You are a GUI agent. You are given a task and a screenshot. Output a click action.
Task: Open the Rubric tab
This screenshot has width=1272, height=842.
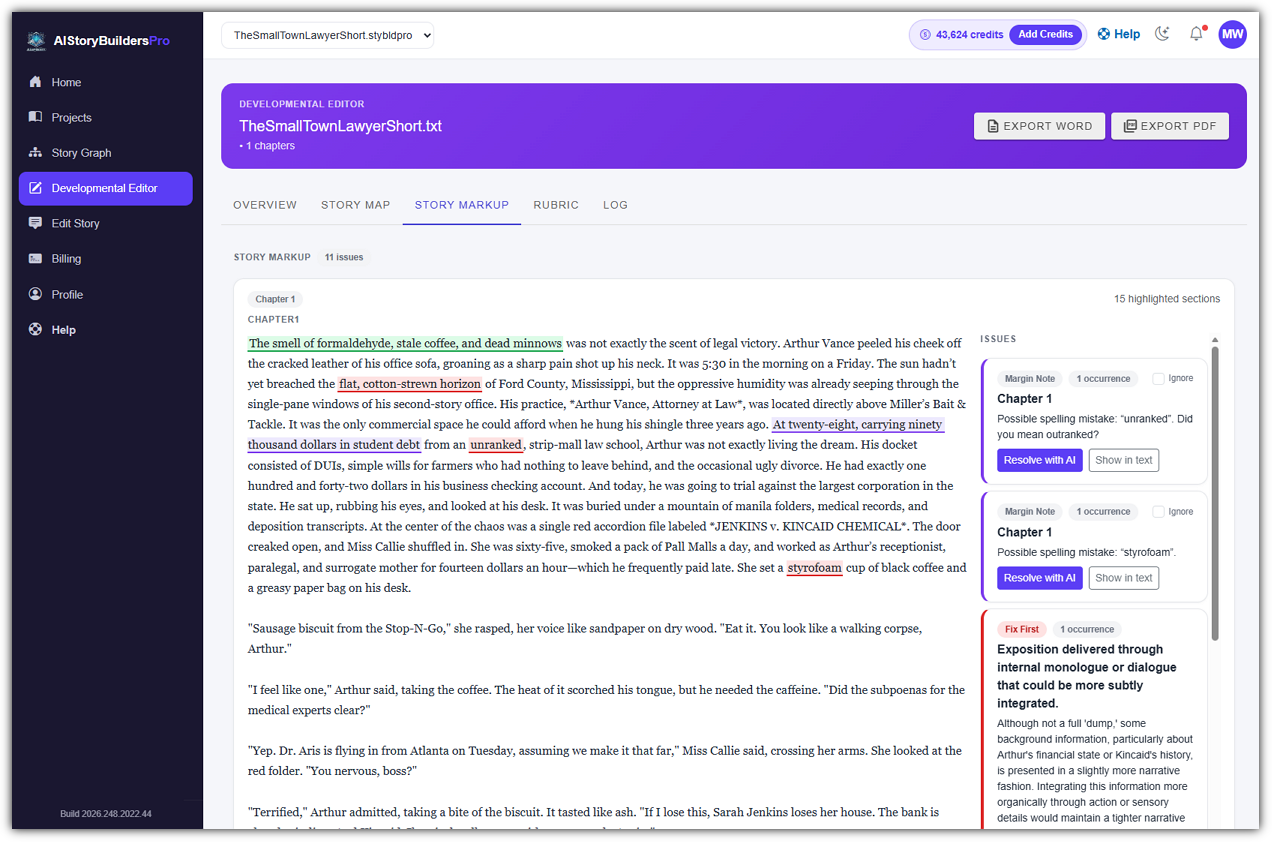pos(556,205)
